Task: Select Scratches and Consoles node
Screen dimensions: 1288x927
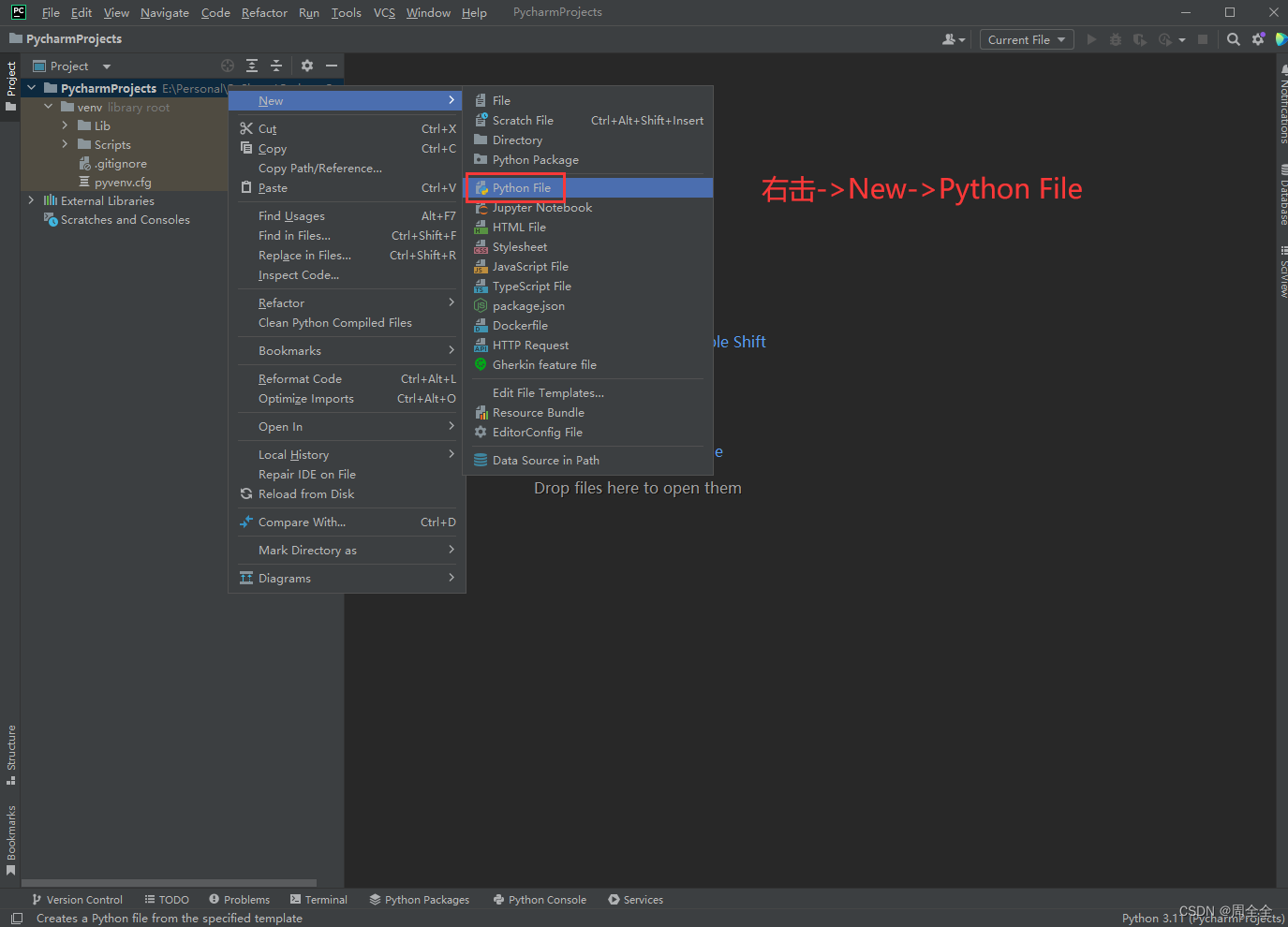Action: point(117,220)
